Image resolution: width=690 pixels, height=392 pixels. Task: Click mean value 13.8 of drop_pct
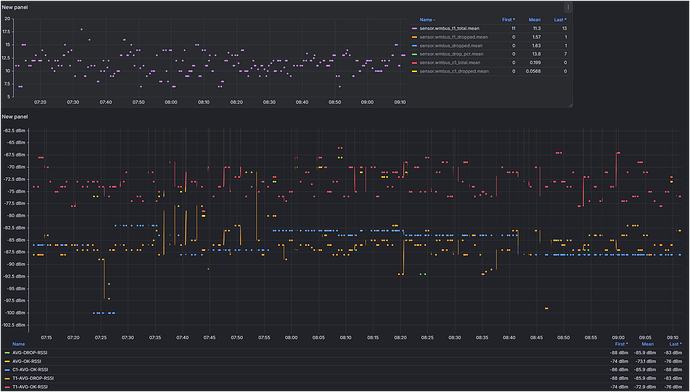click(537, 54)
